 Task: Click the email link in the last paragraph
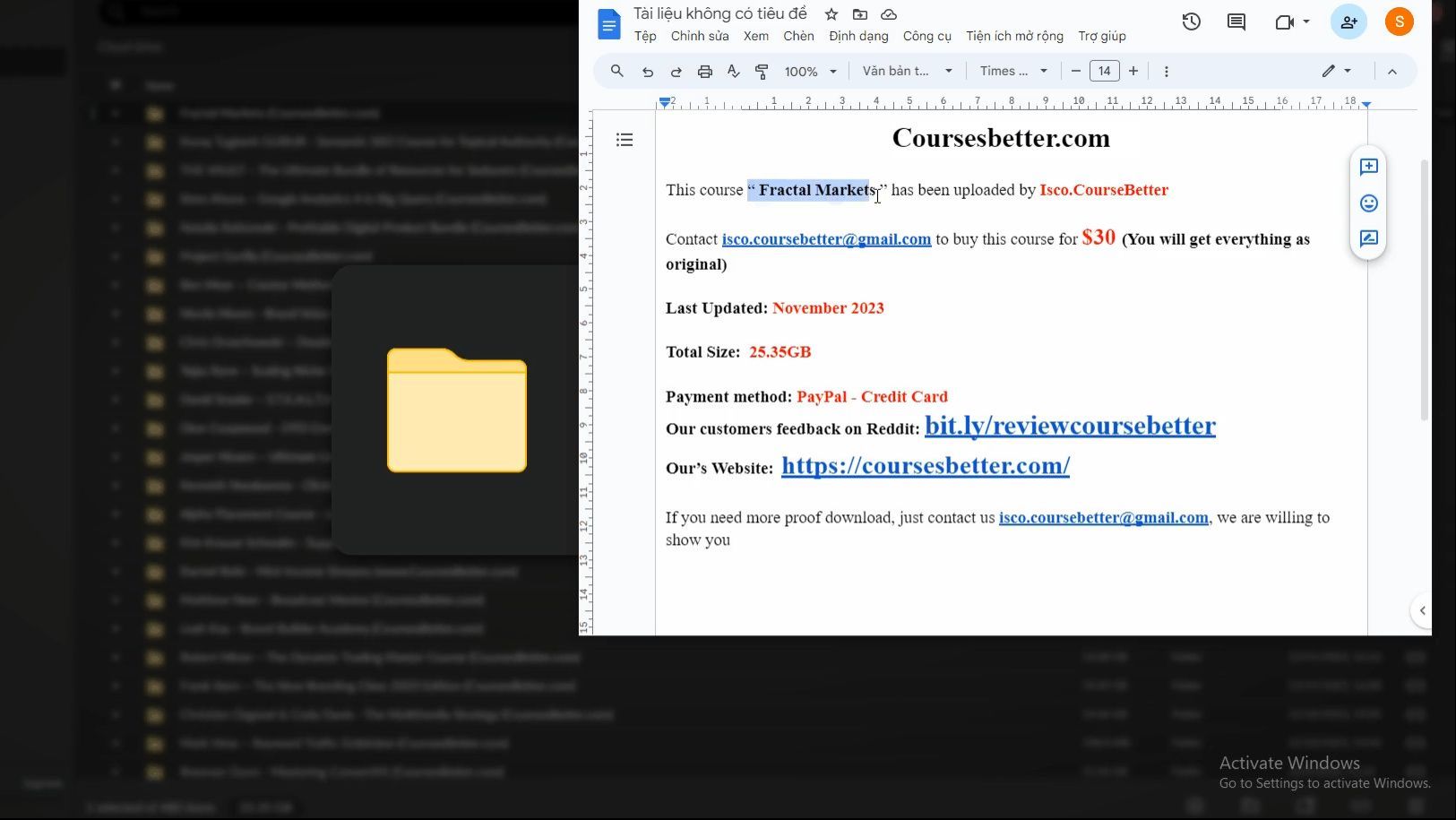click(x=1103, y=517)
